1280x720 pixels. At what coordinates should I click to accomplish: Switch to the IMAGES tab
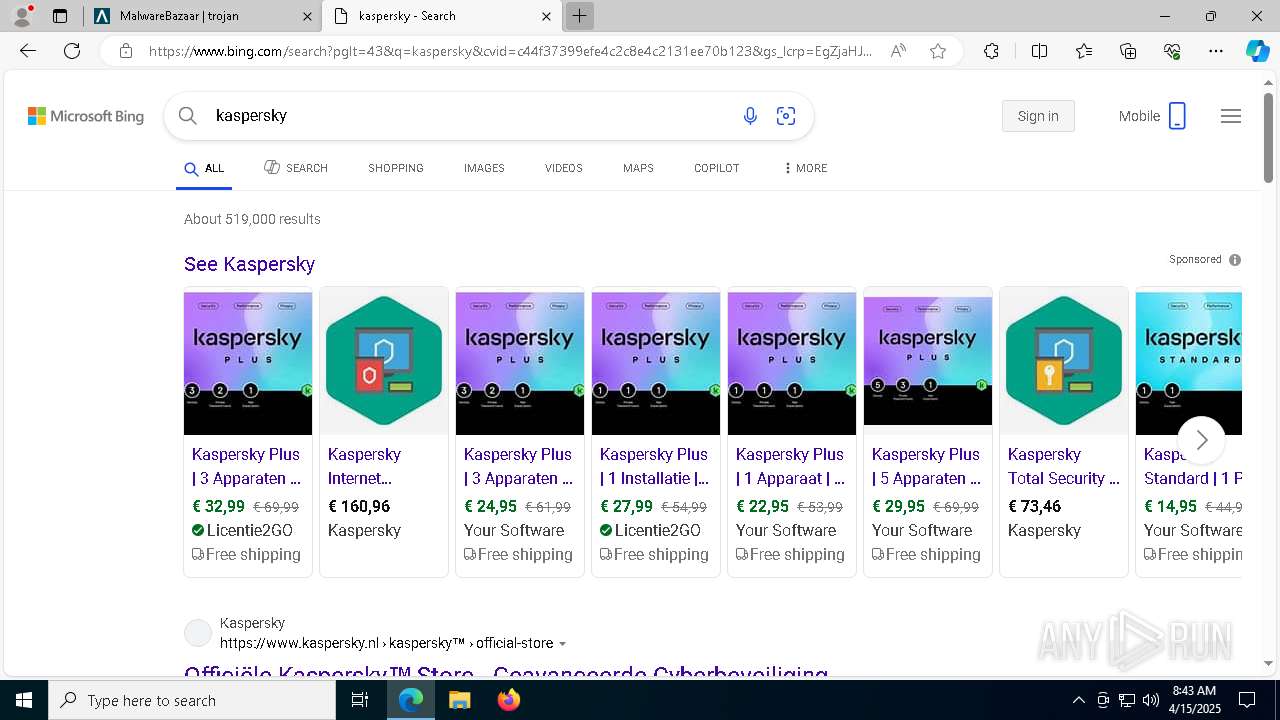[484, 168]
